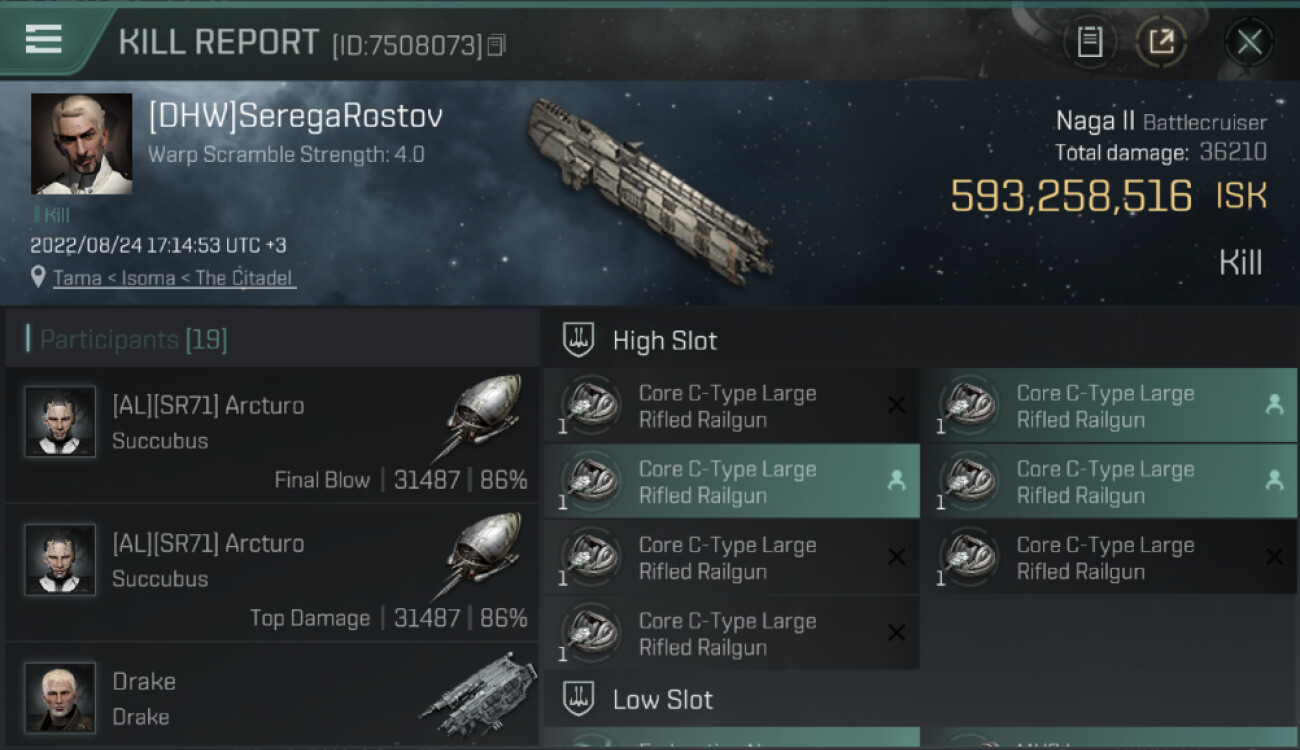
Task: Close the kill report window
Action: 1249,42
